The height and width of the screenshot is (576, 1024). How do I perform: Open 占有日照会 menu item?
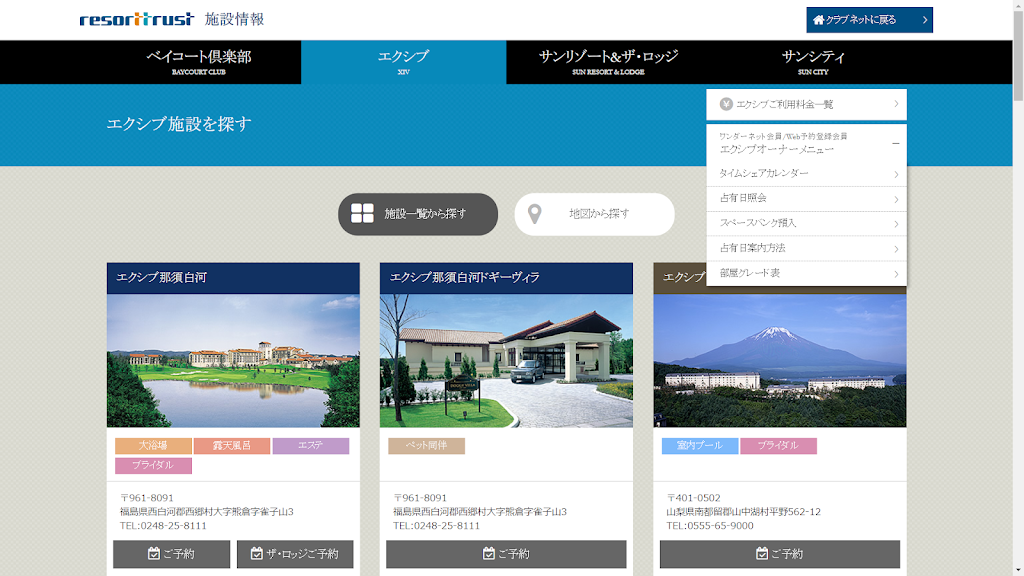click(807, 199)
